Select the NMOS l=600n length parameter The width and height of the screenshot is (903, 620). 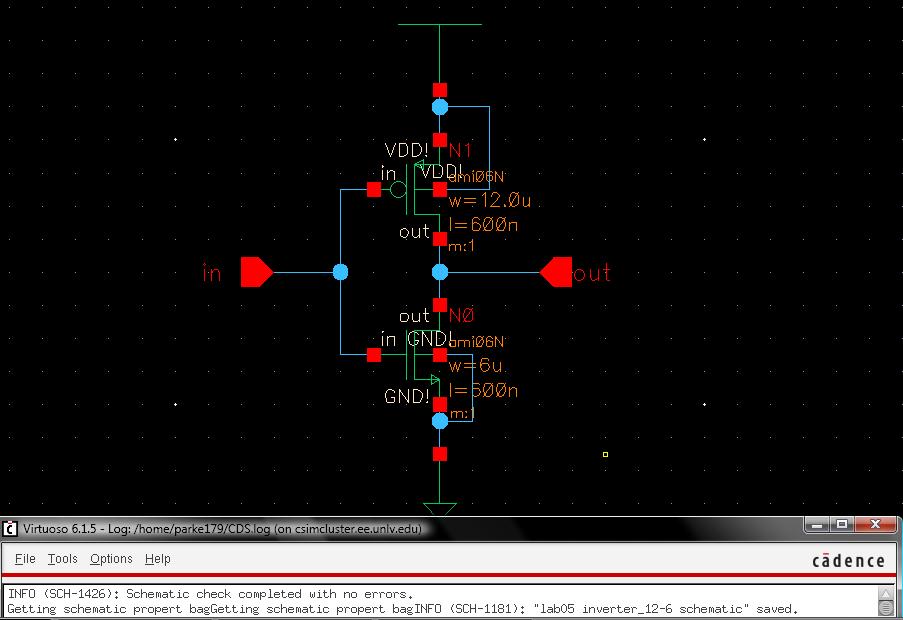tap(483, 390)
